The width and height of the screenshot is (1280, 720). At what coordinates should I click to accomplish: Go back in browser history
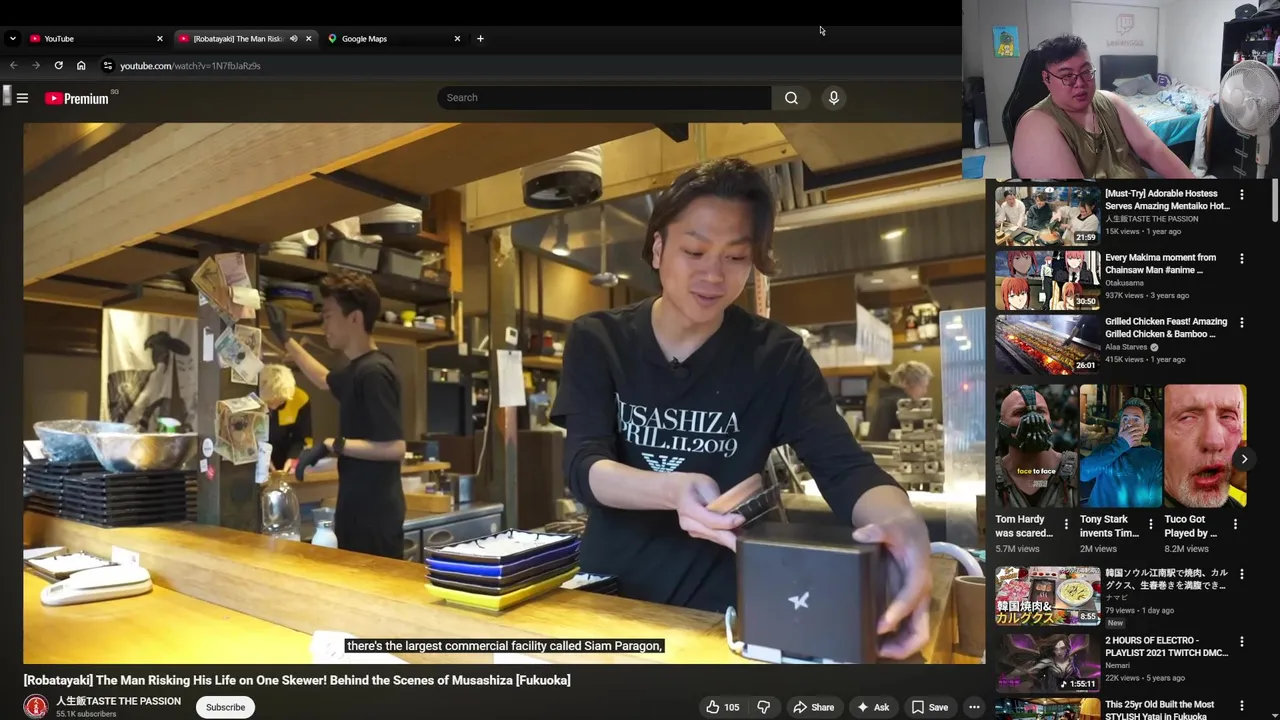[14, 66]
